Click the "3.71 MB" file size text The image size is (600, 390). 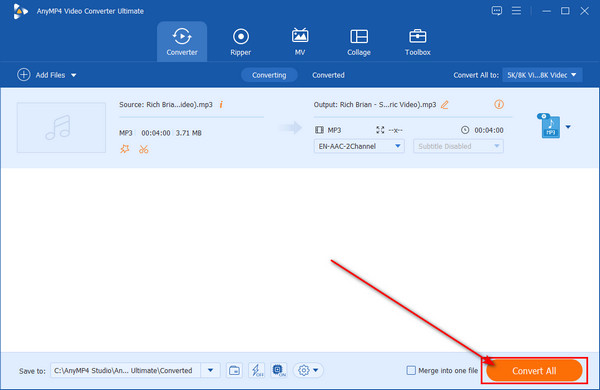(x=189, y=133)
